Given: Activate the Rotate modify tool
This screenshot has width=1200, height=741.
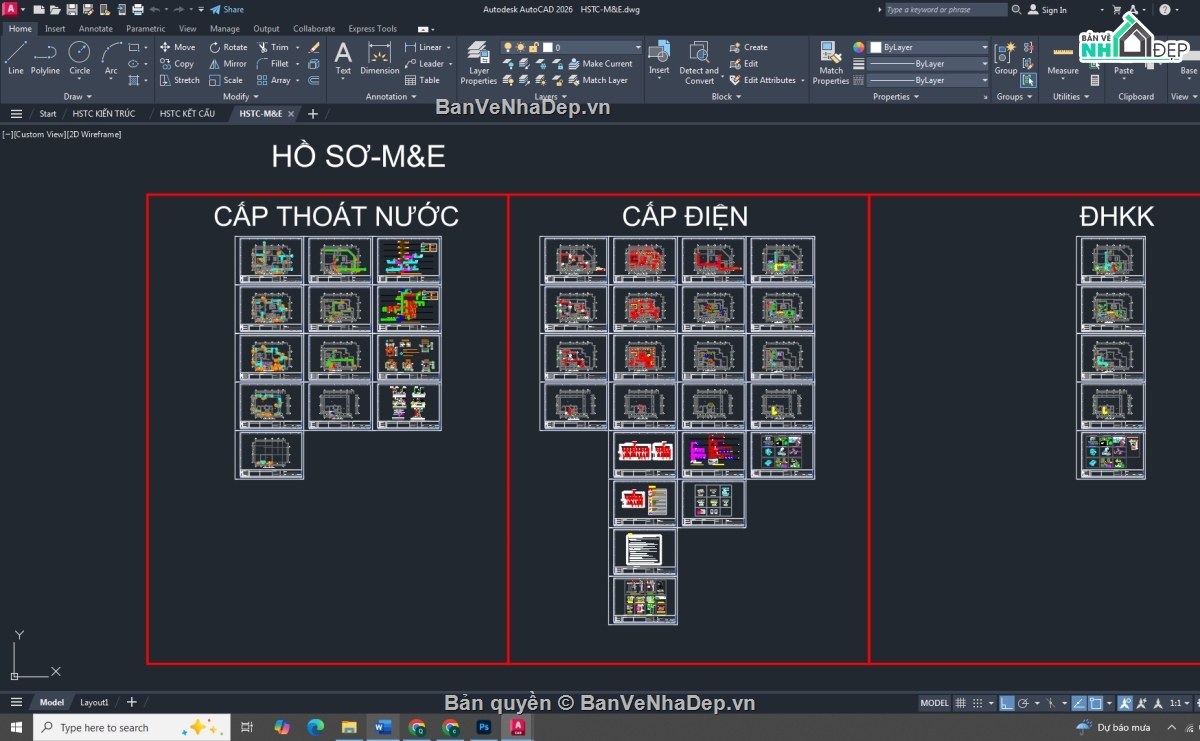Looking at the screenshot, I should click(229, 46).
